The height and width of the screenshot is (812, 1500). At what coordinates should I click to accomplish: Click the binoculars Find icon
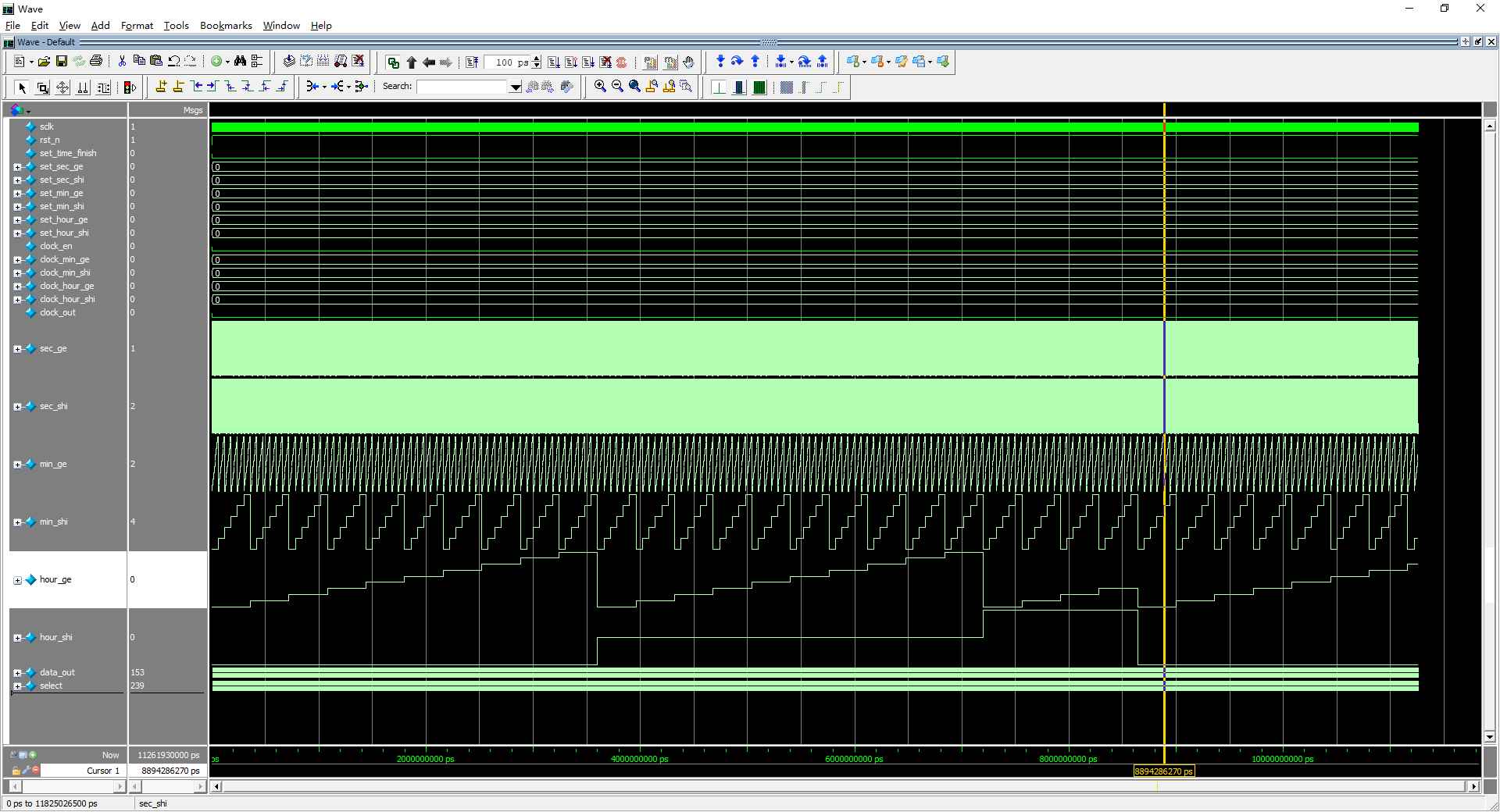point(240,61)
